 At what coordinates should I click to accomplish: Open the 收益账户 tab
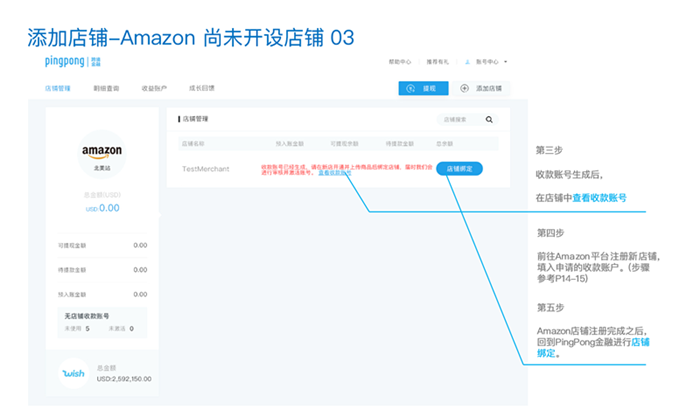point(154,88)
